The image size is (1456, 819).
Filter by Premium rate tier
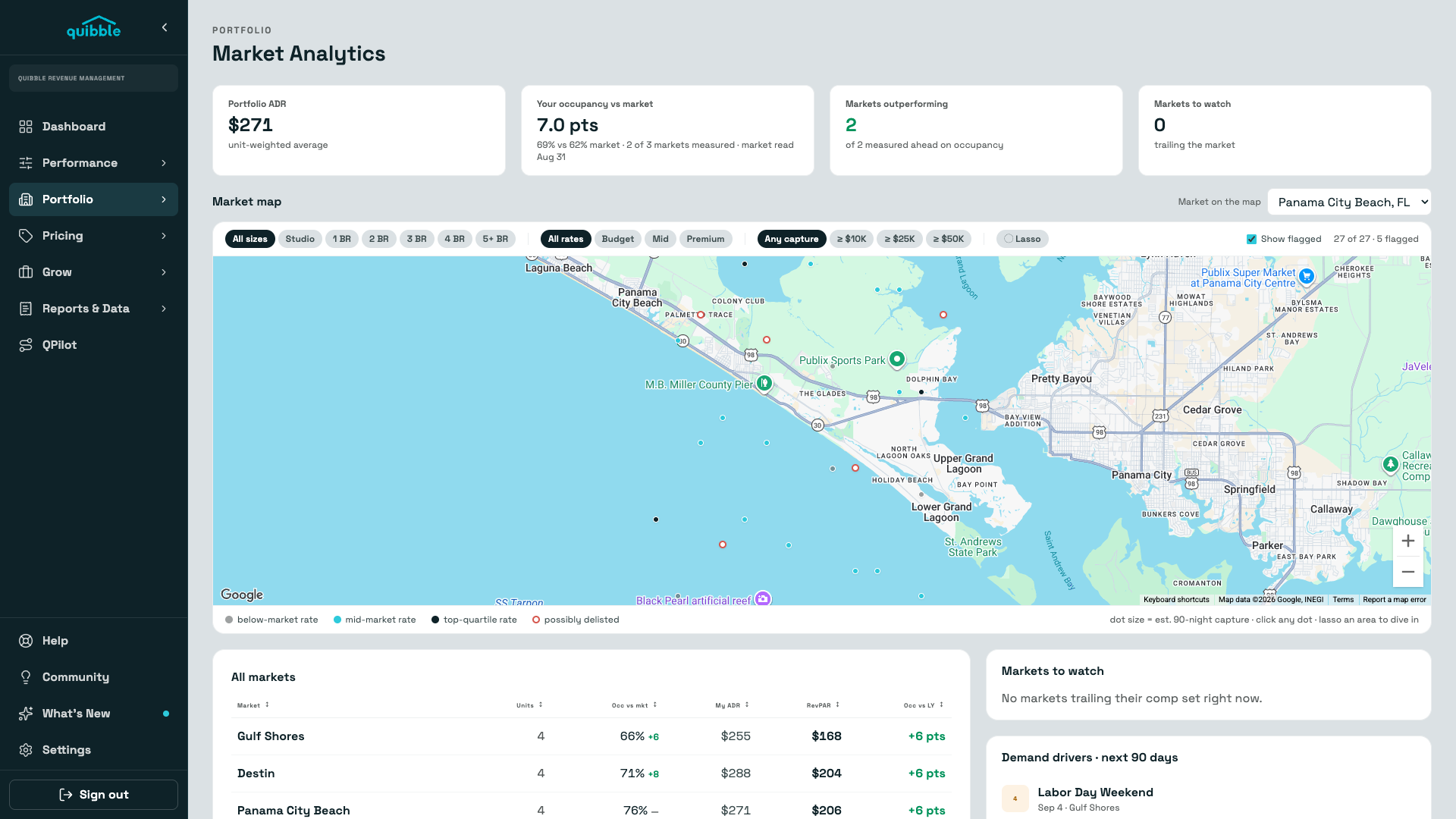click(x=705, y=239)
